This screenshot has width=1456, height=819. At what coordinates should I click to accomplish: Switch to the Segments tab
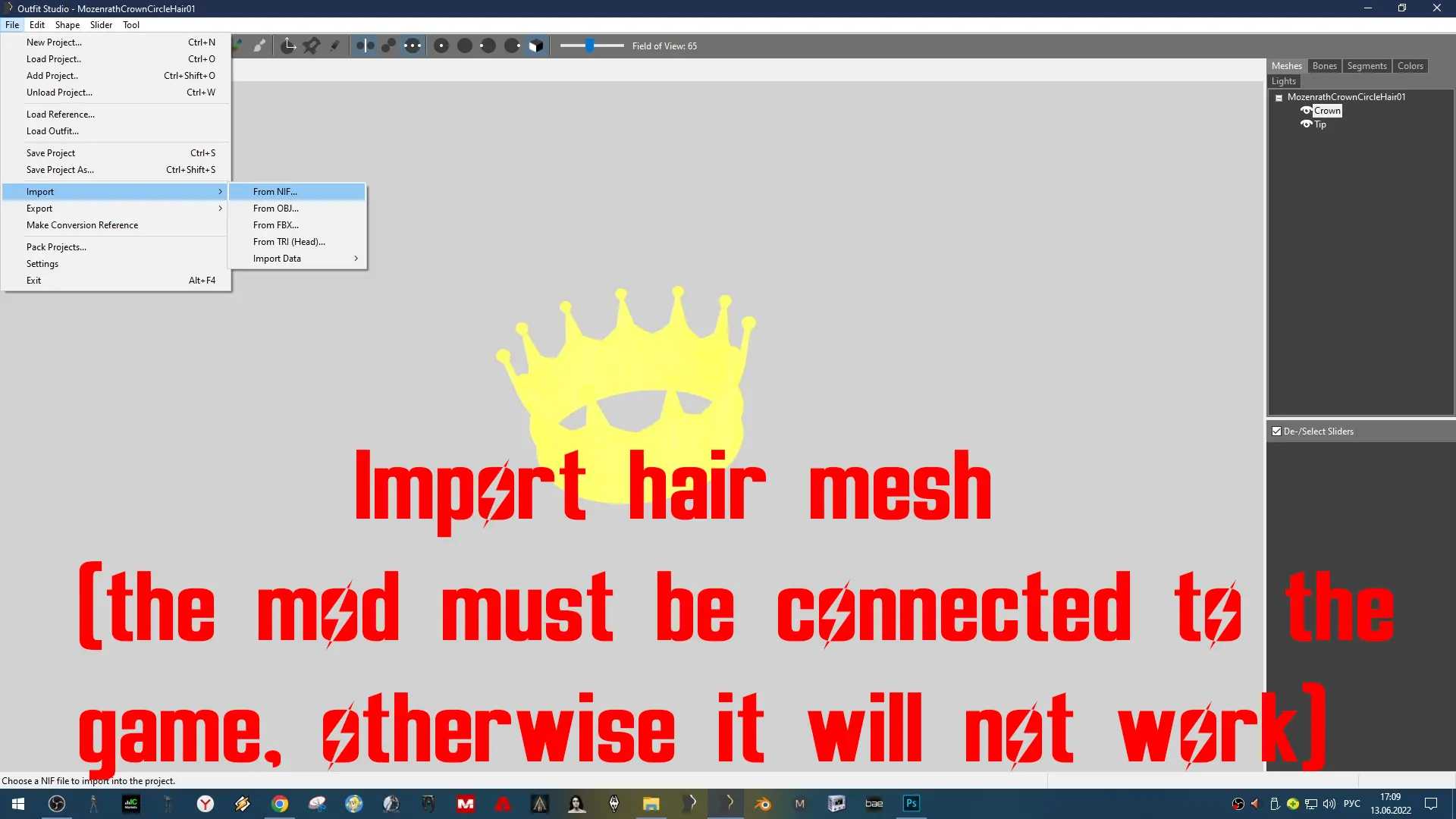tap(1367, 66)
